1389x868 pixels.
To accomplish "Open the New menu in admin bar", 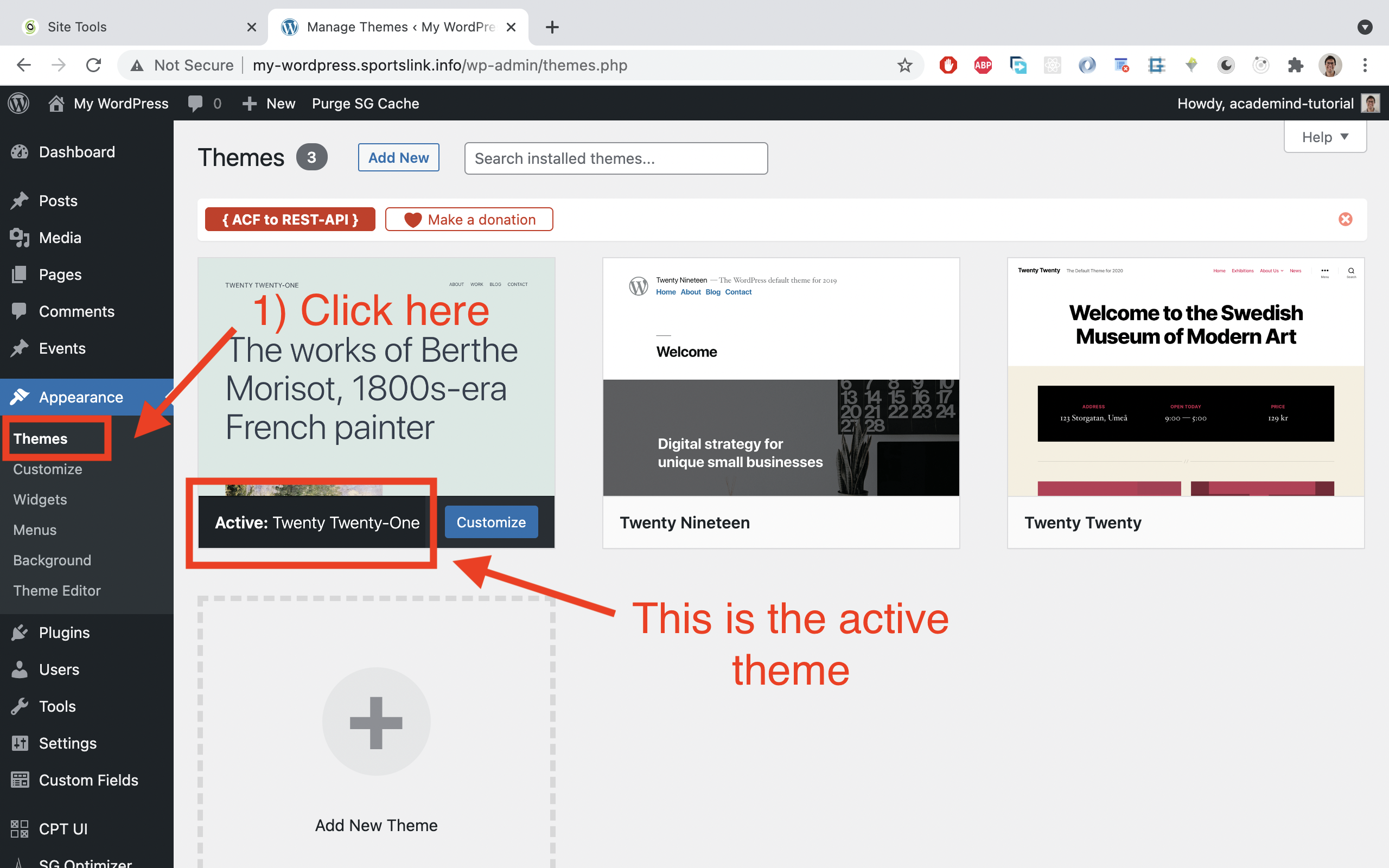I will point(268,103).
